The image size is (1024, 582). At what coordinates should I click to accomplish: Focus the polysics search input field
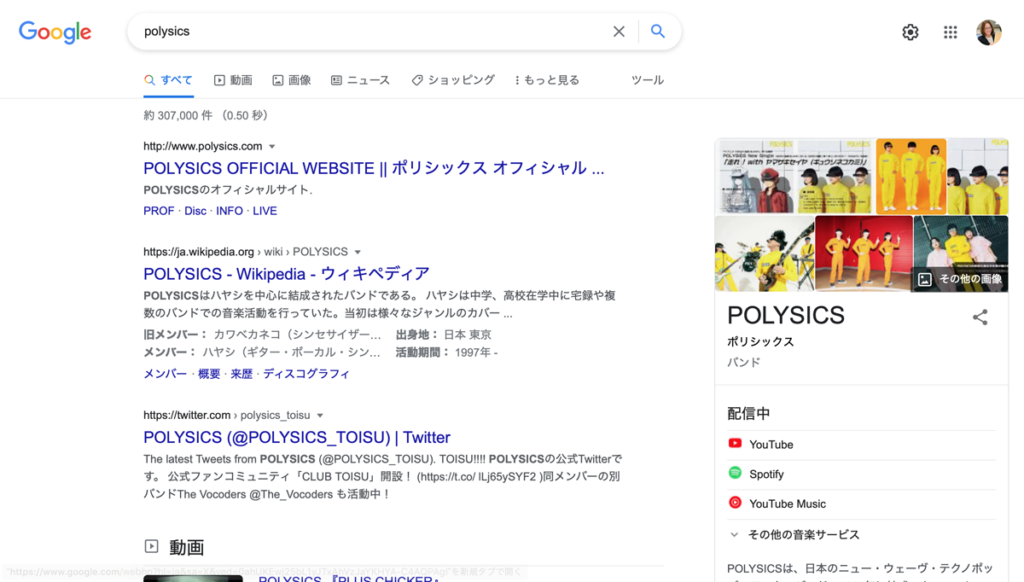tap(372, 31)
